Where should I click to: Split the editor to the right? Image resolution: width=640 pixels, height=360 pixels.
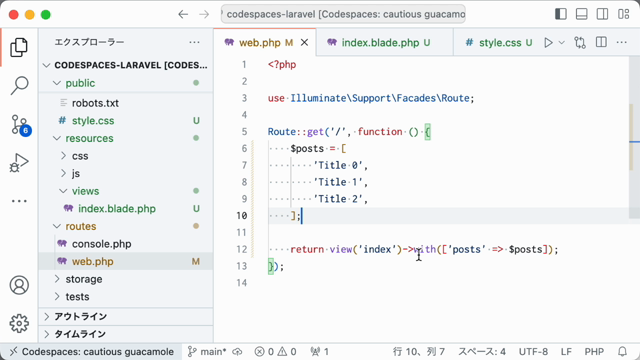(x=601, y=42)
